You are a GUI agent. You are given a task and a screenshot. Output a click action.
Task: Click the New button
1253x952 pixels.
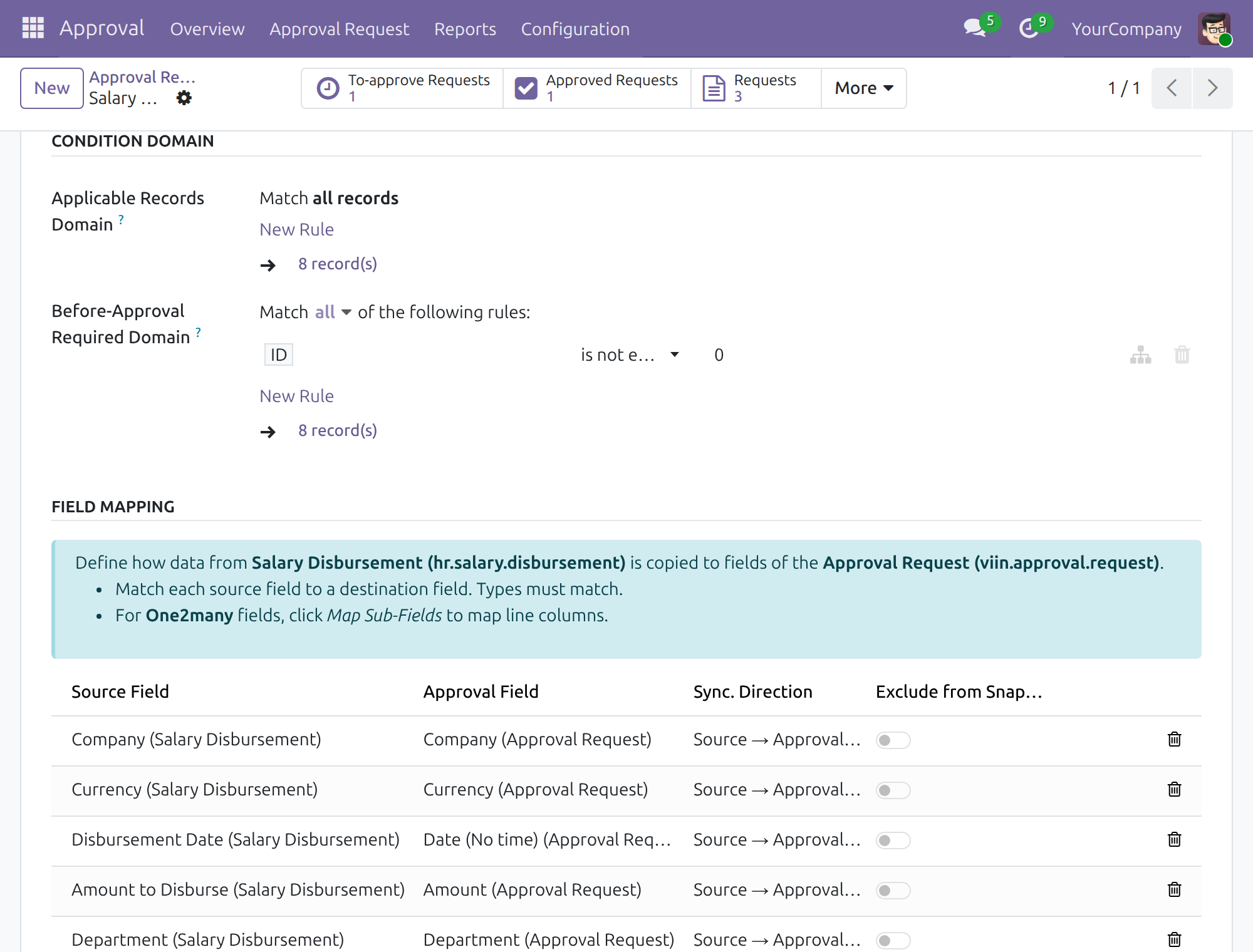point(52,88)
